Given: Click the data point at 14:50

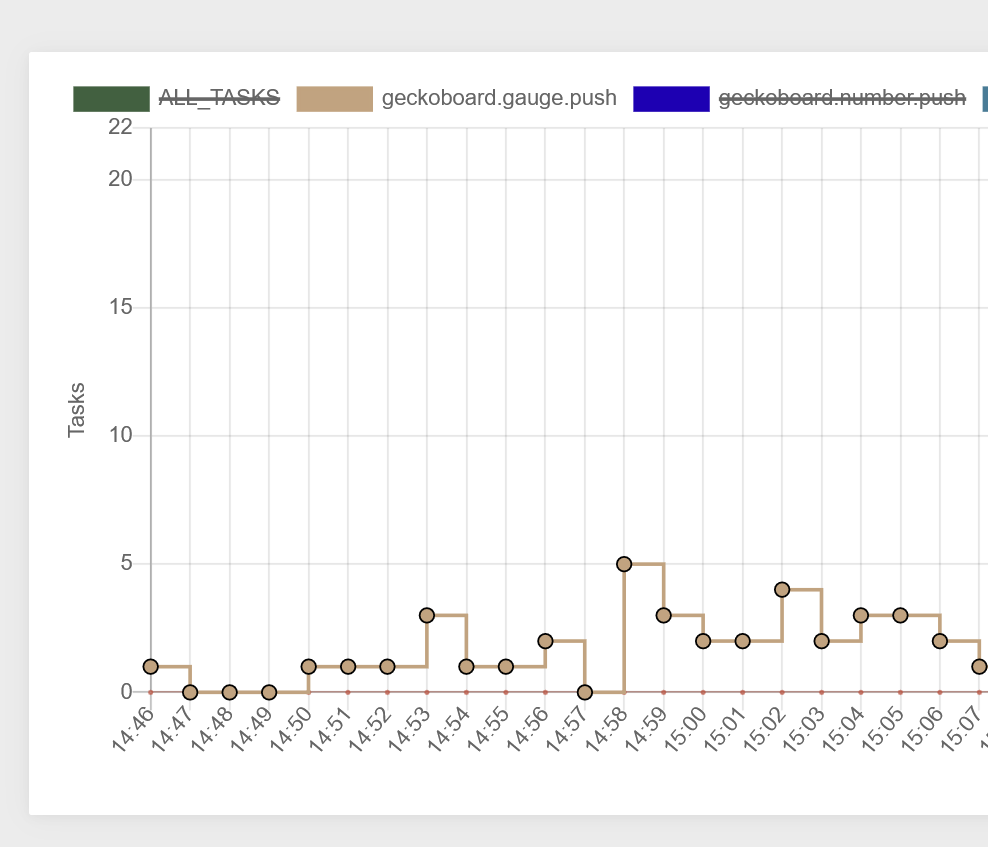Looking at the screenshot, I should [309, 666].
